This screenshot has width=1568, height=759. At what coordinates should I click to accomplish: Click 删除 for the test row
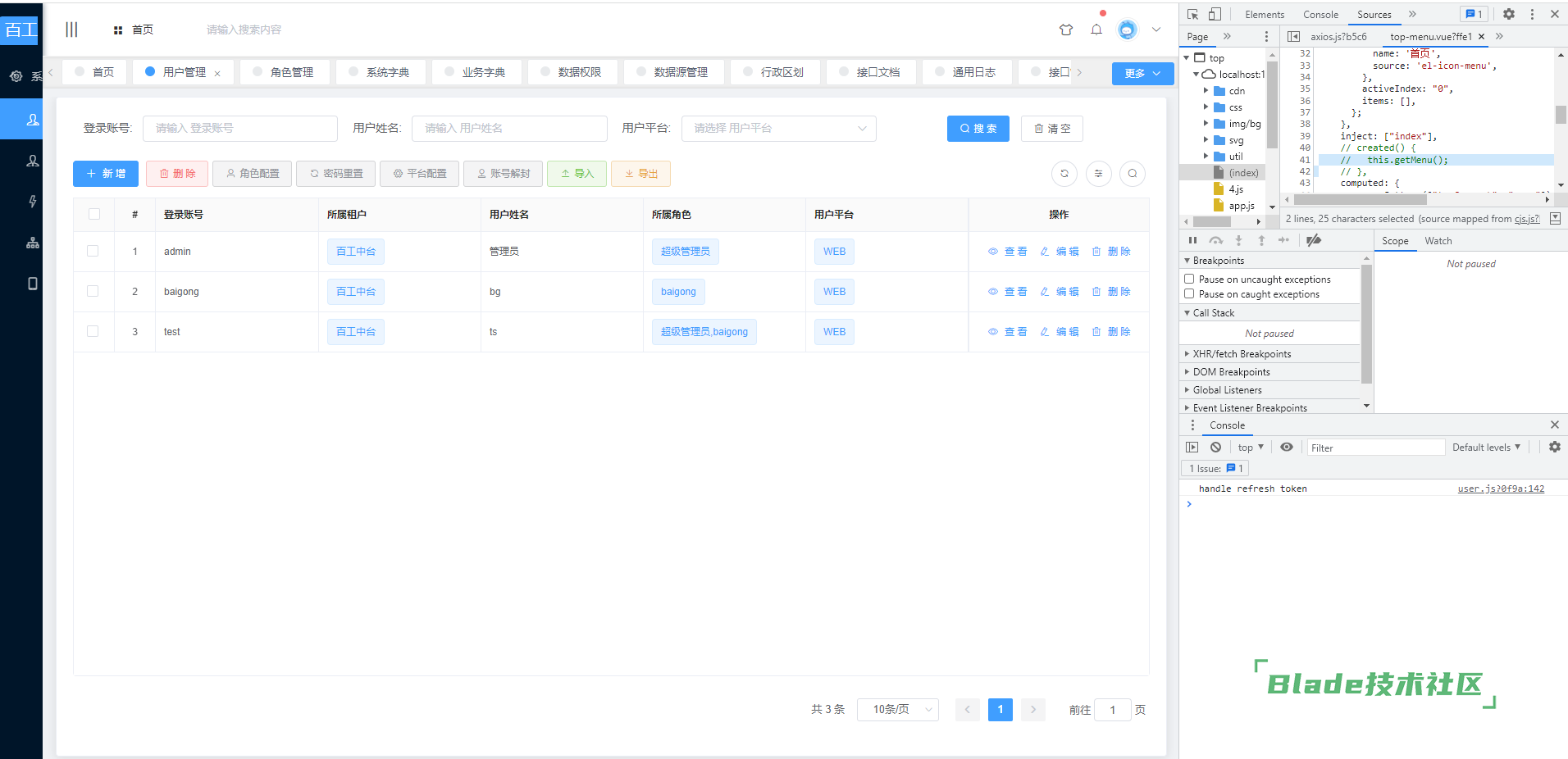pyautogui.click(x=1111, y=332)
